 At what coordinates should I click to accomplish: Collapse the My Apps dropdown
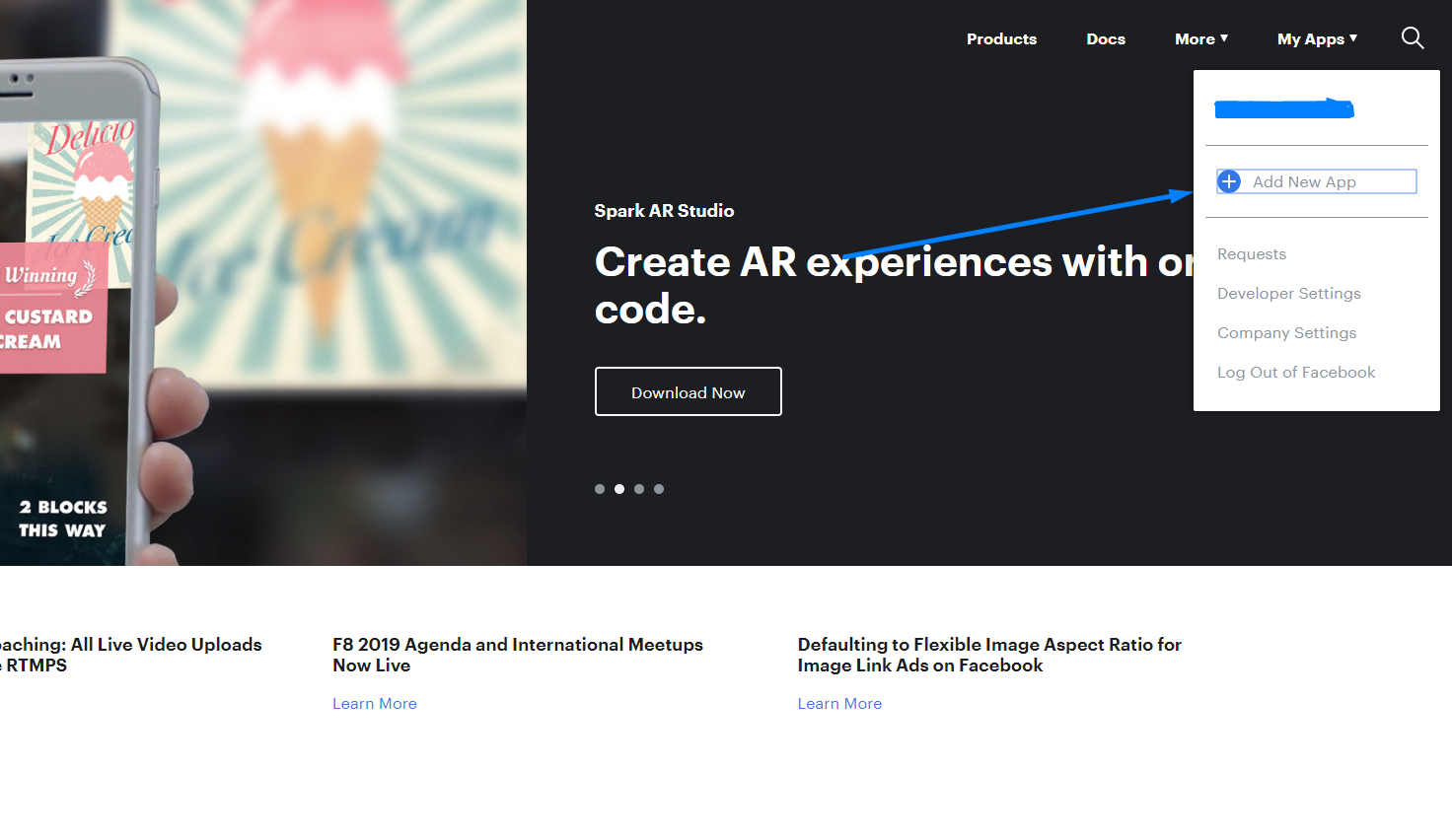click(1317, 39)
